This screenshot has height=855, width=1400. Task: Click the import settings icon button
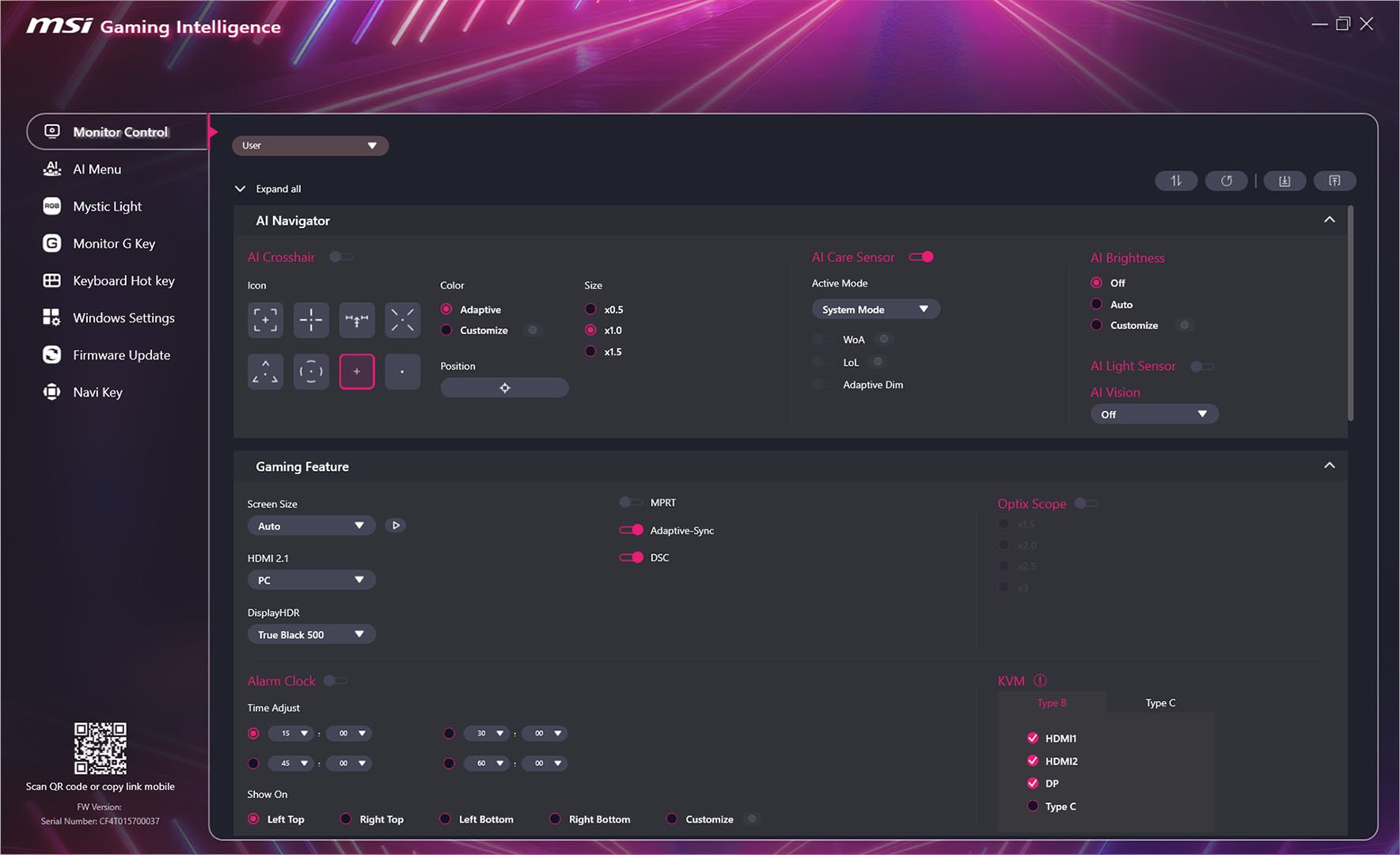pyautogui.click(x=1284, y=181)
